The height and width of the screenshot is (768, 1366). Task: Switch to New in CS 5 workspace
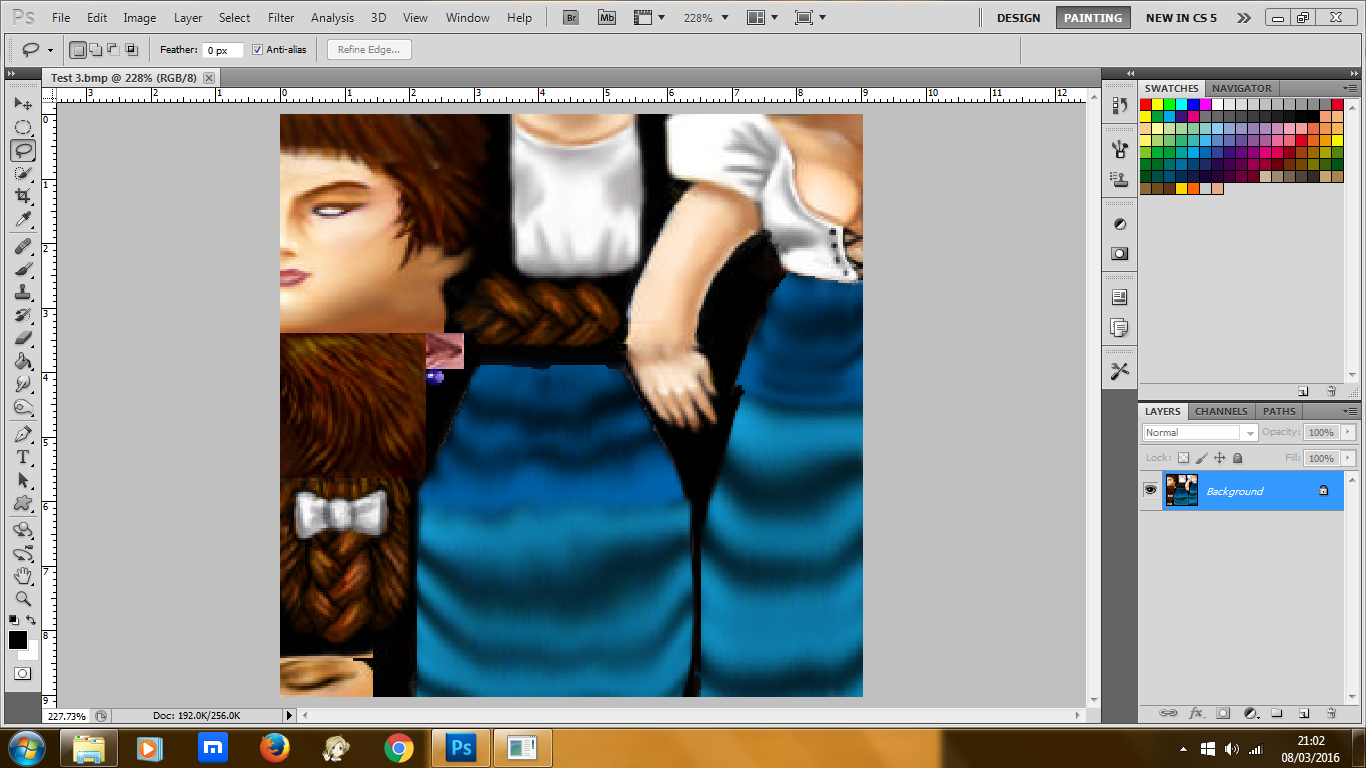(x=1181, y=18)
